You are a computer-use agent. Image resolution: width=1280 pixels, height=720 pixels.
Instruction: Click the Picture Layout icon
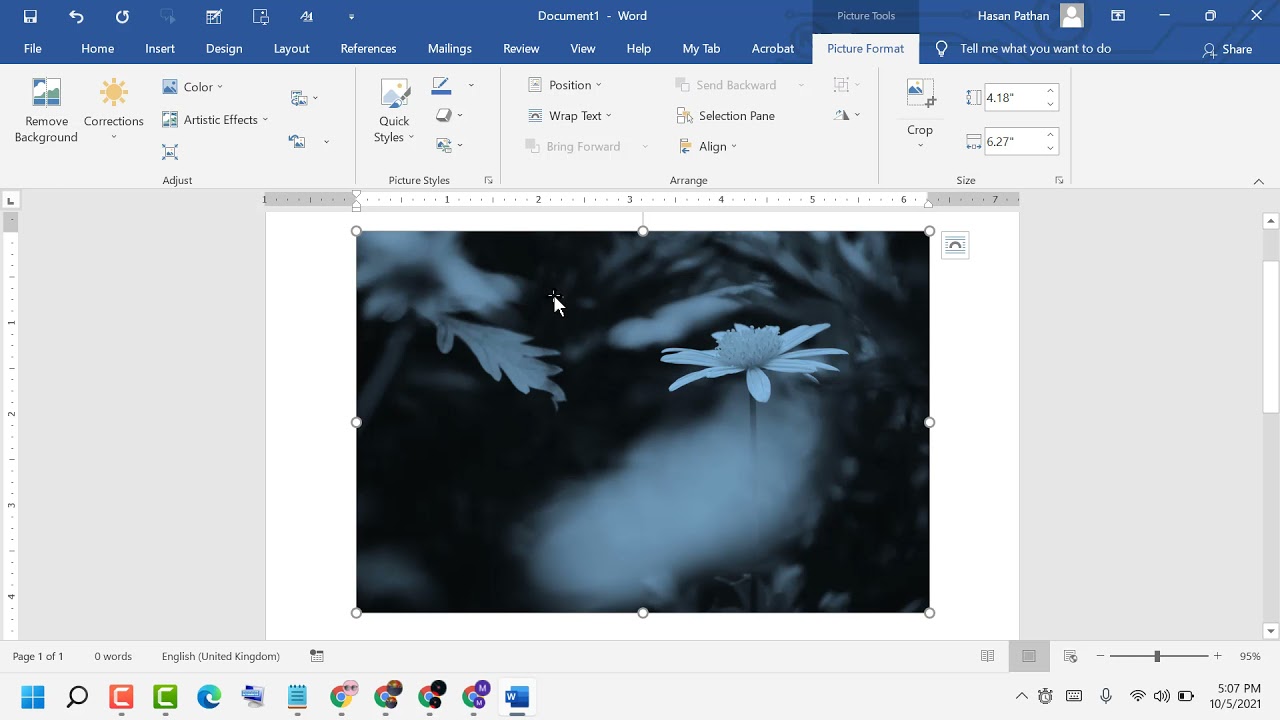point(444,145)
